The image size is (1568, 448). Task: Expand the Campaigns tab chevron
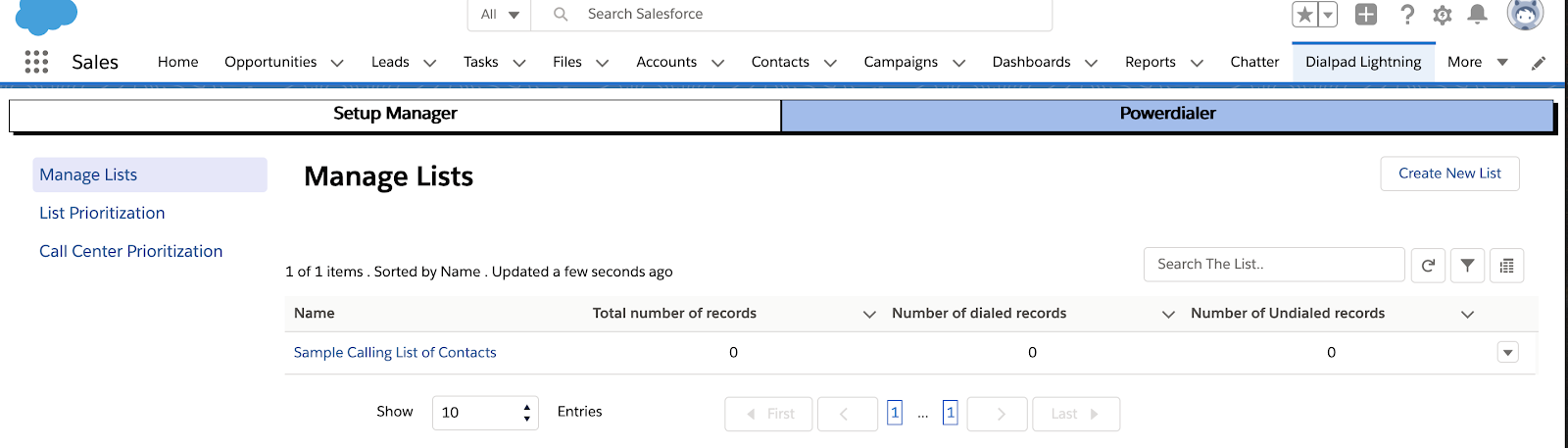pyautogui.click(x=959, y=63)
